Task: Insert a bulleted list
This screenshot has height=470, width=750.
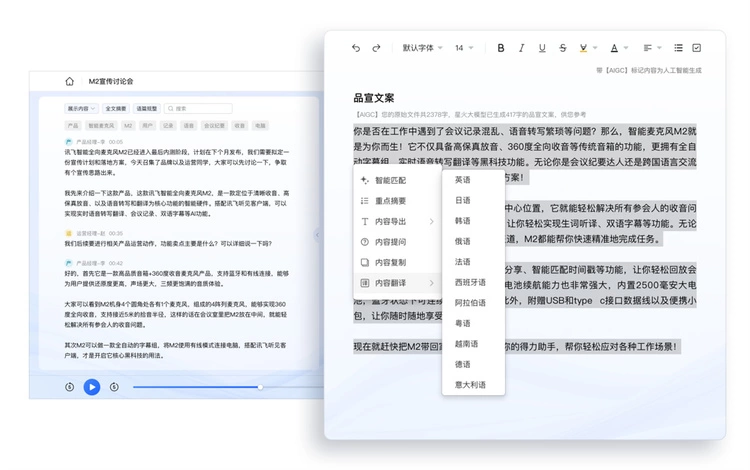Action: pos(678,48)
